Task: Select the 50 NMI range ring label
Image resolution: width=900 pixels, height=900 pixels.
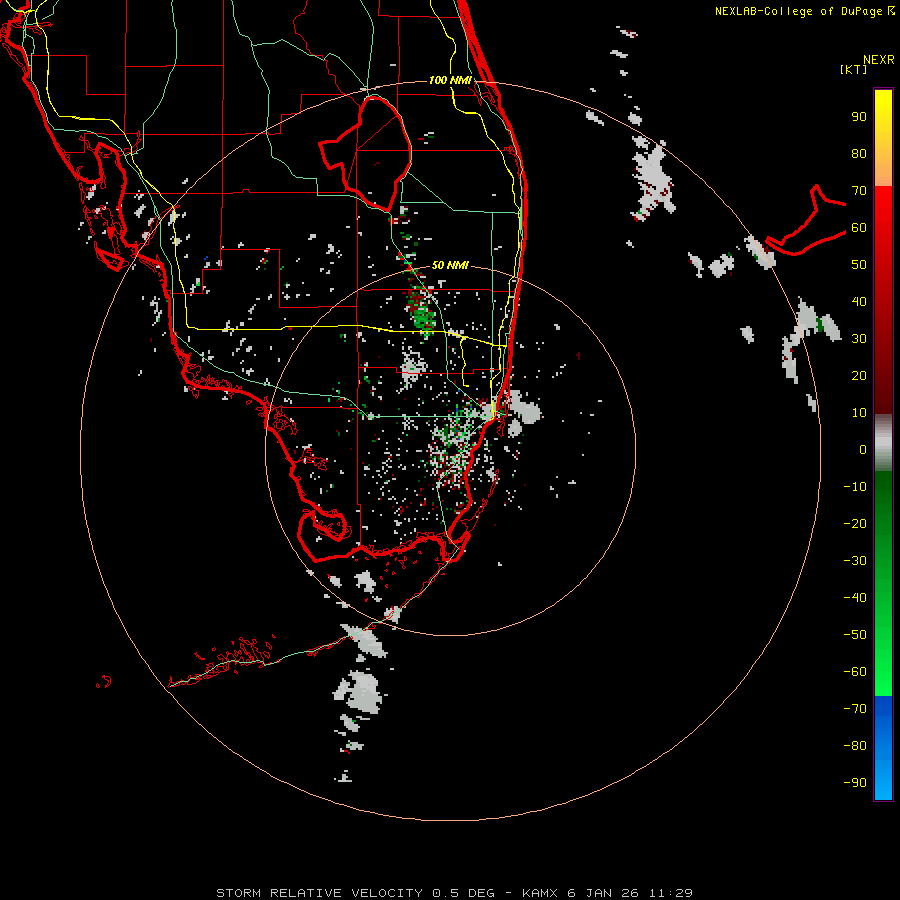Action: pos(450,265)
